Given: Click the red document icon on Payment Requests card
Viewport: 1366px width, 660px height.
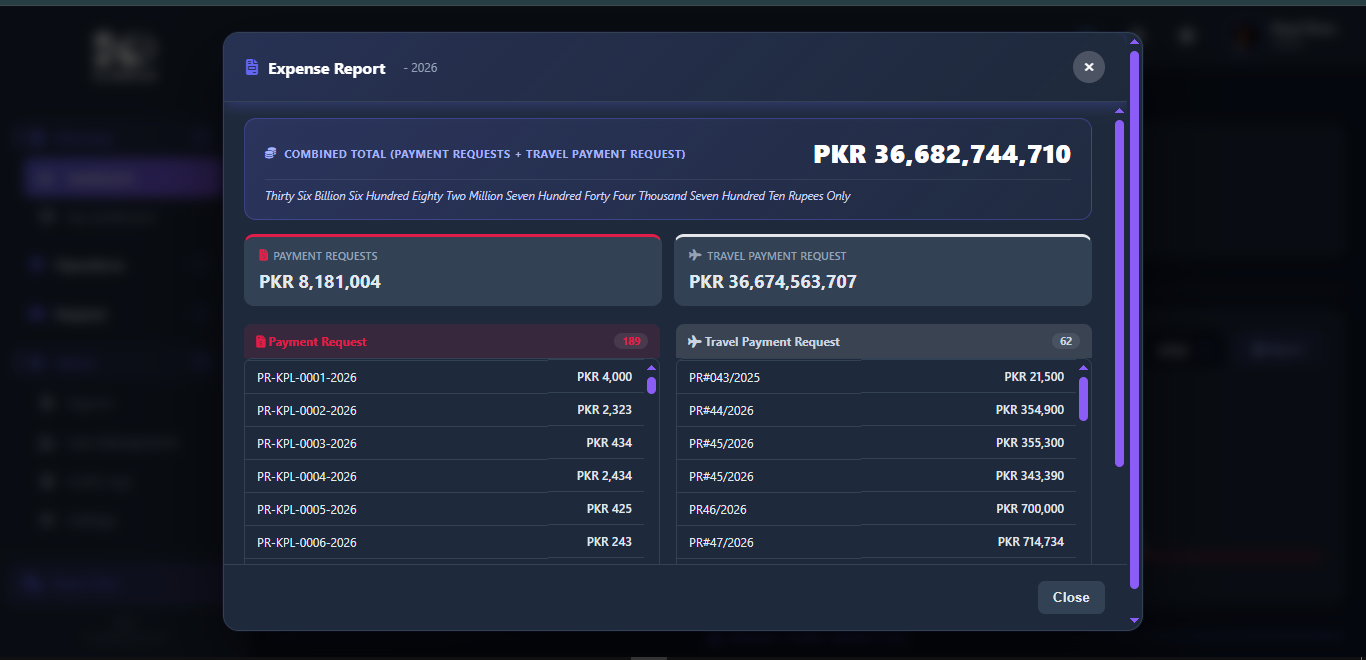Looking at the screenshot, I should pyautogui.click(x=264, y=256).
